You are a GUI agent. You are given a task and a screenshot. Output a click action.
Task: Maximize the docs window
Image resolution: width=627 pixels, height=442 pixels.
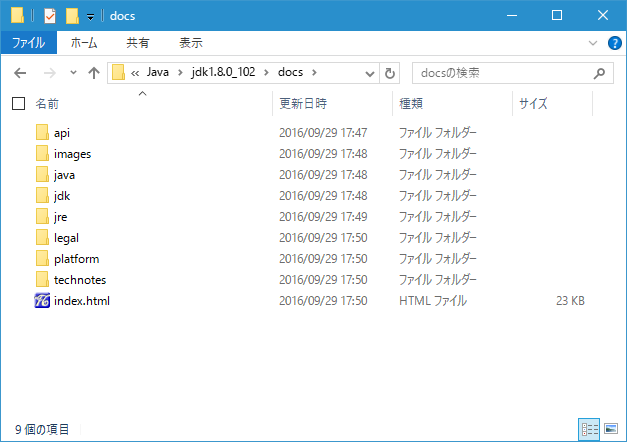pos(557,16)
